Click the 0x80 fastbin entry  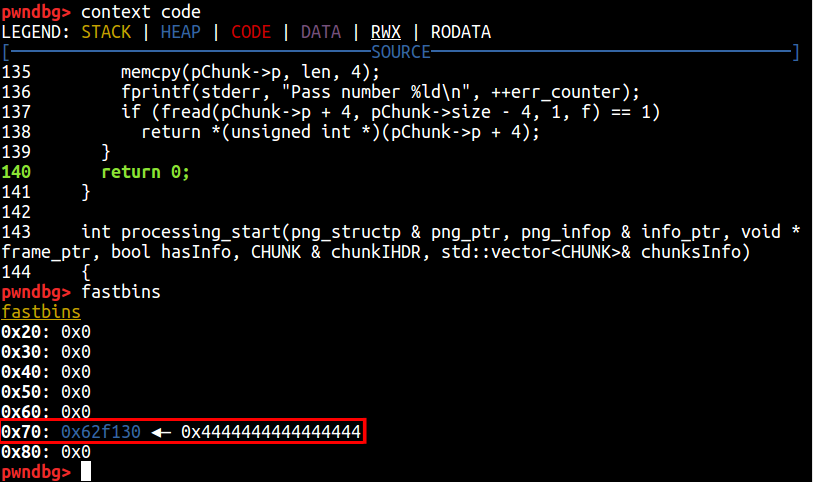pyautogui.click(x=45, y=452)
